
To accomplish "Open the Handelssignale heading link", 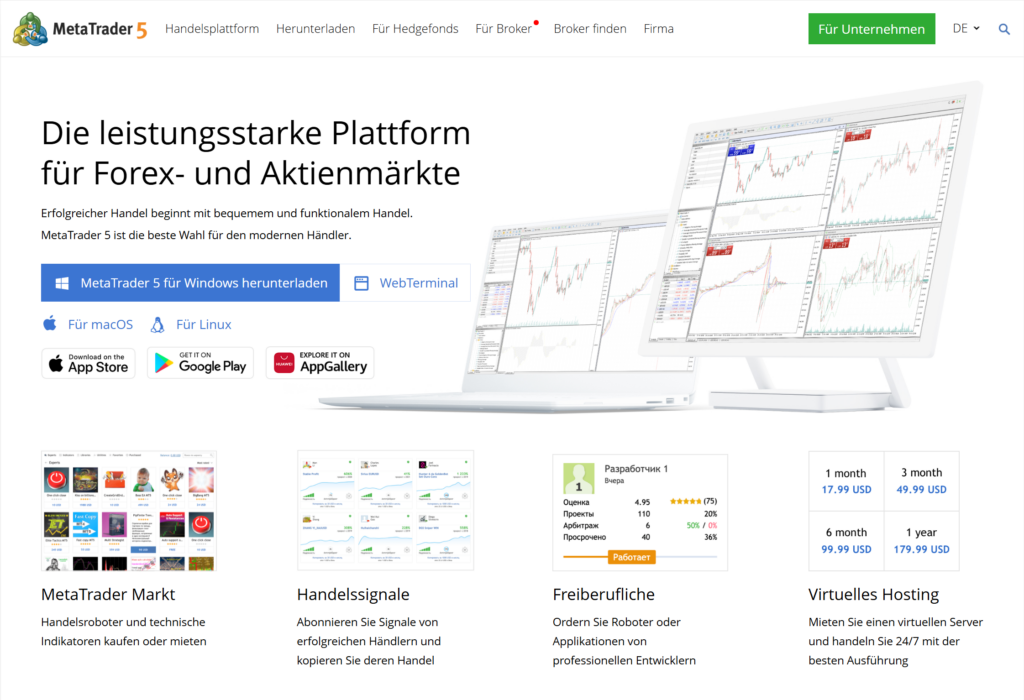I will pyautogui.click(x=353, y=594).
